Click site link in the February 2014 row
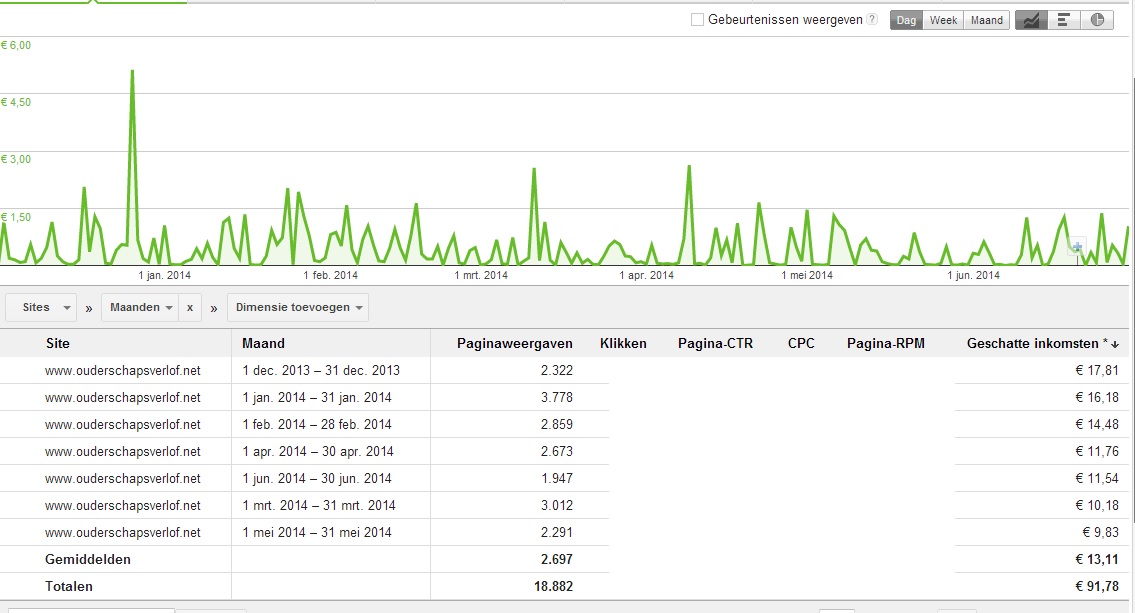Image resolution: width=1135 pixels, height=613 pixels. [123, 425]
